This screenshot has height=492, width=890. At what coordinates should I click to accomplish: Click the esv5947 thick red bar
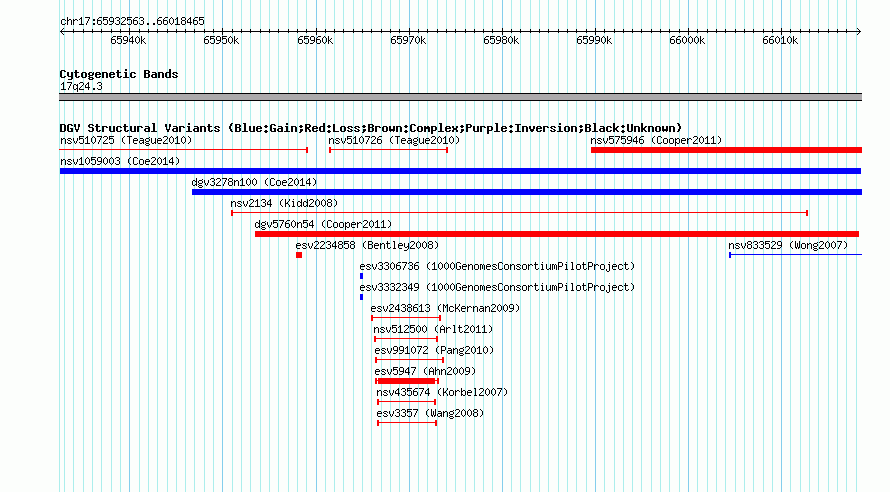(406, 381)
